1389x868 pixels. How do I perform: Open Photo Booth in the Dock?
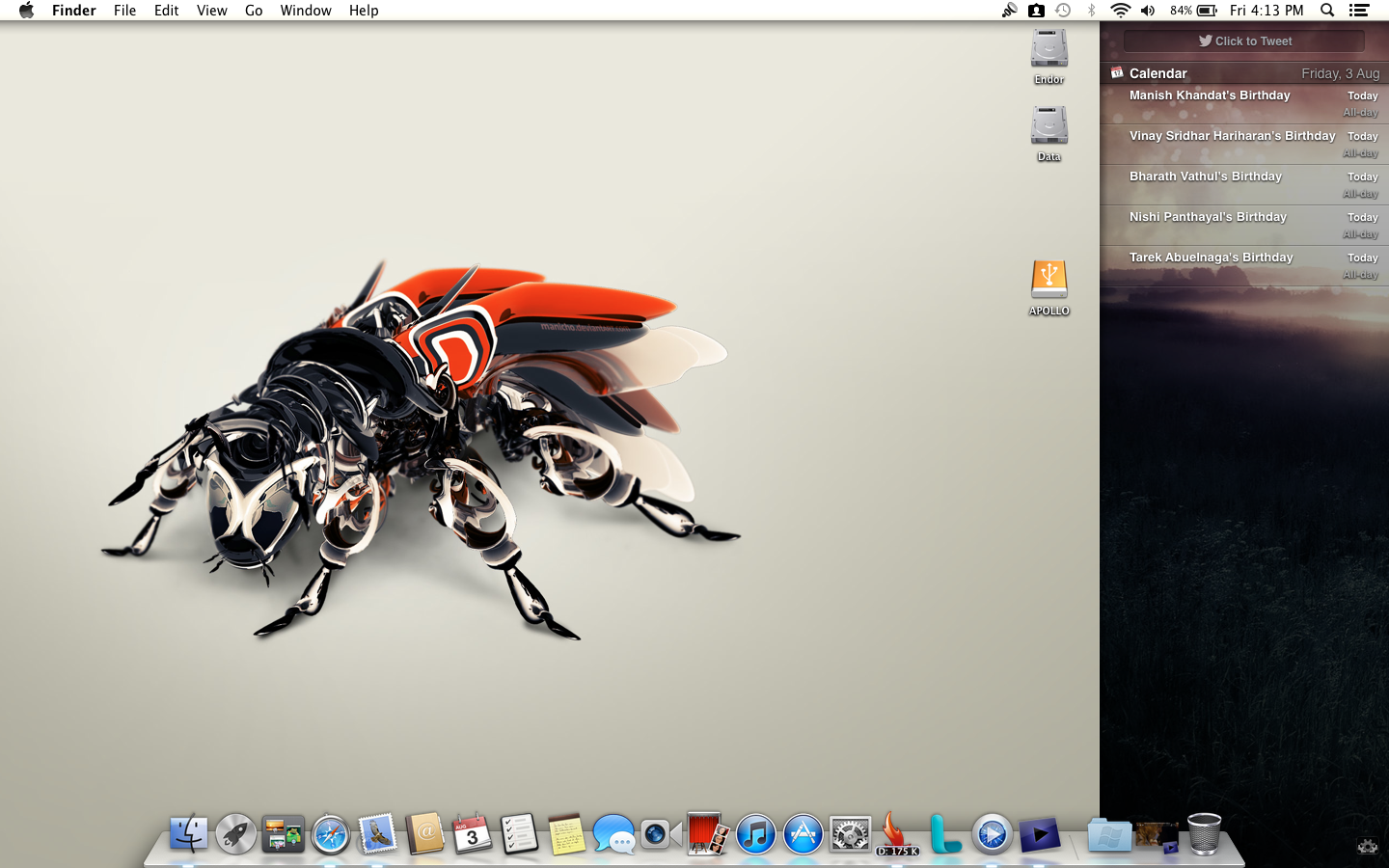(709, 834)
